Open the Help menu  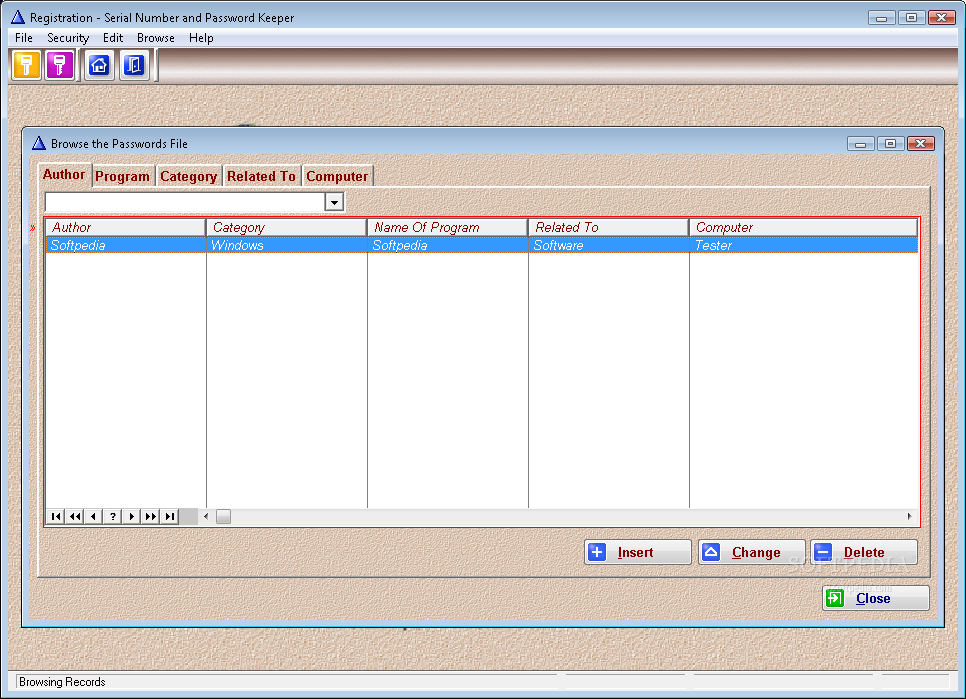[x=201, y=38]
